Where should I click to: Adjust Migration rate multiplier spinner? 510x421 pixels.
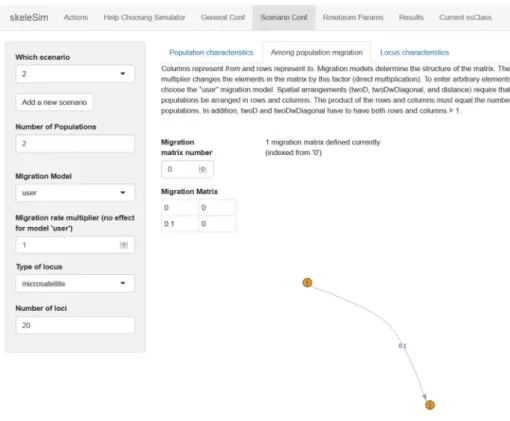(124, 245)
